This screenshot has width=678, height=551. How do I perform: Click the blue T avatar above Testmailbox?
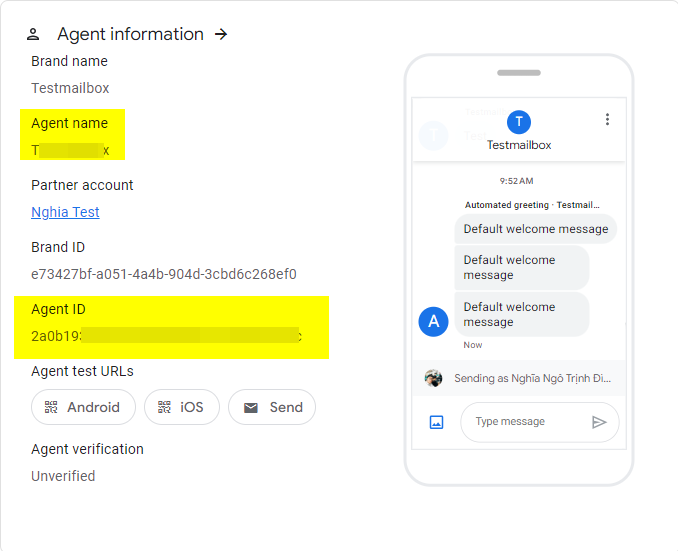tap(518, 122)
